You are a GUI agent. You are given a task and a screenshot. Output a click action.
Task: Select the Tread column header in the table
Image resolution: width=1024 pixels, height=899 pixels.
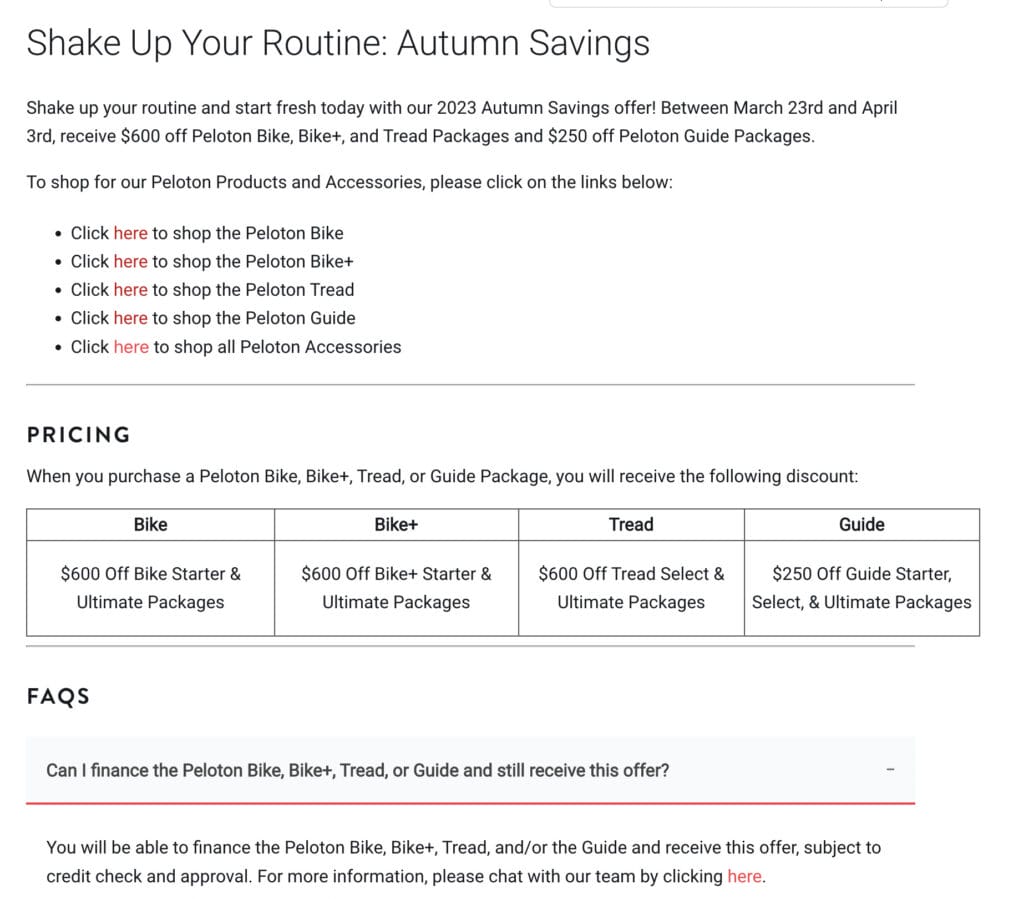click(631, 525)
